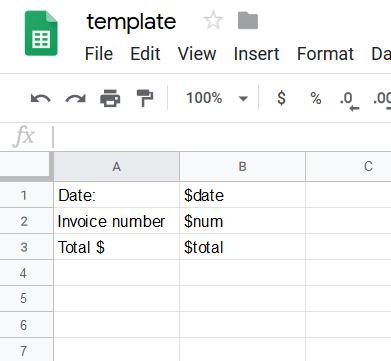The height and width of the screenshot is (361, 391).
Task: Open the zoom 100% dropdown
Action: (217, 98)
